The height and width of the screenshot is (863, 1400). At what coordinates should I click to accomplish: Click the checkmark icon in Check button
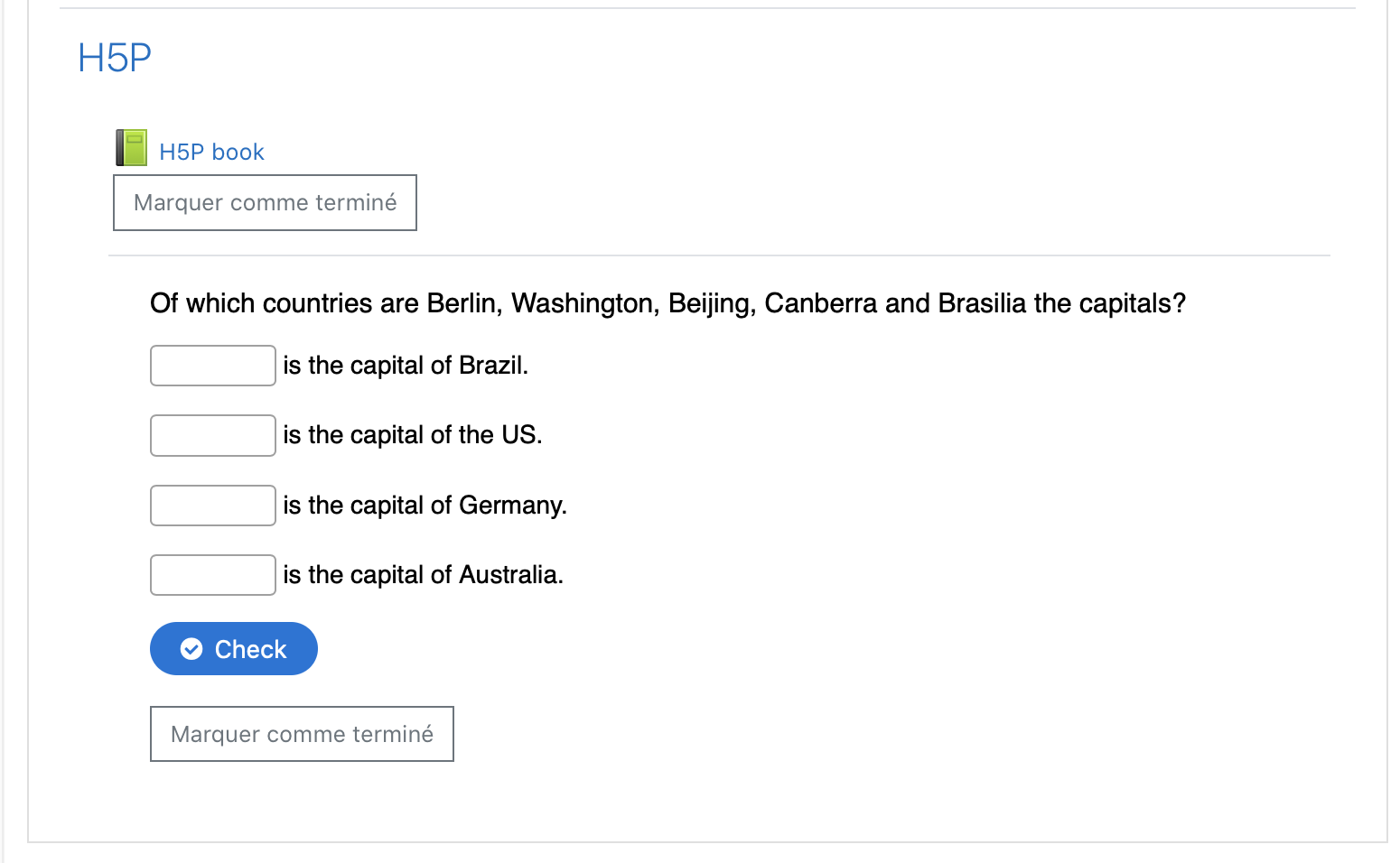(191, 649)
